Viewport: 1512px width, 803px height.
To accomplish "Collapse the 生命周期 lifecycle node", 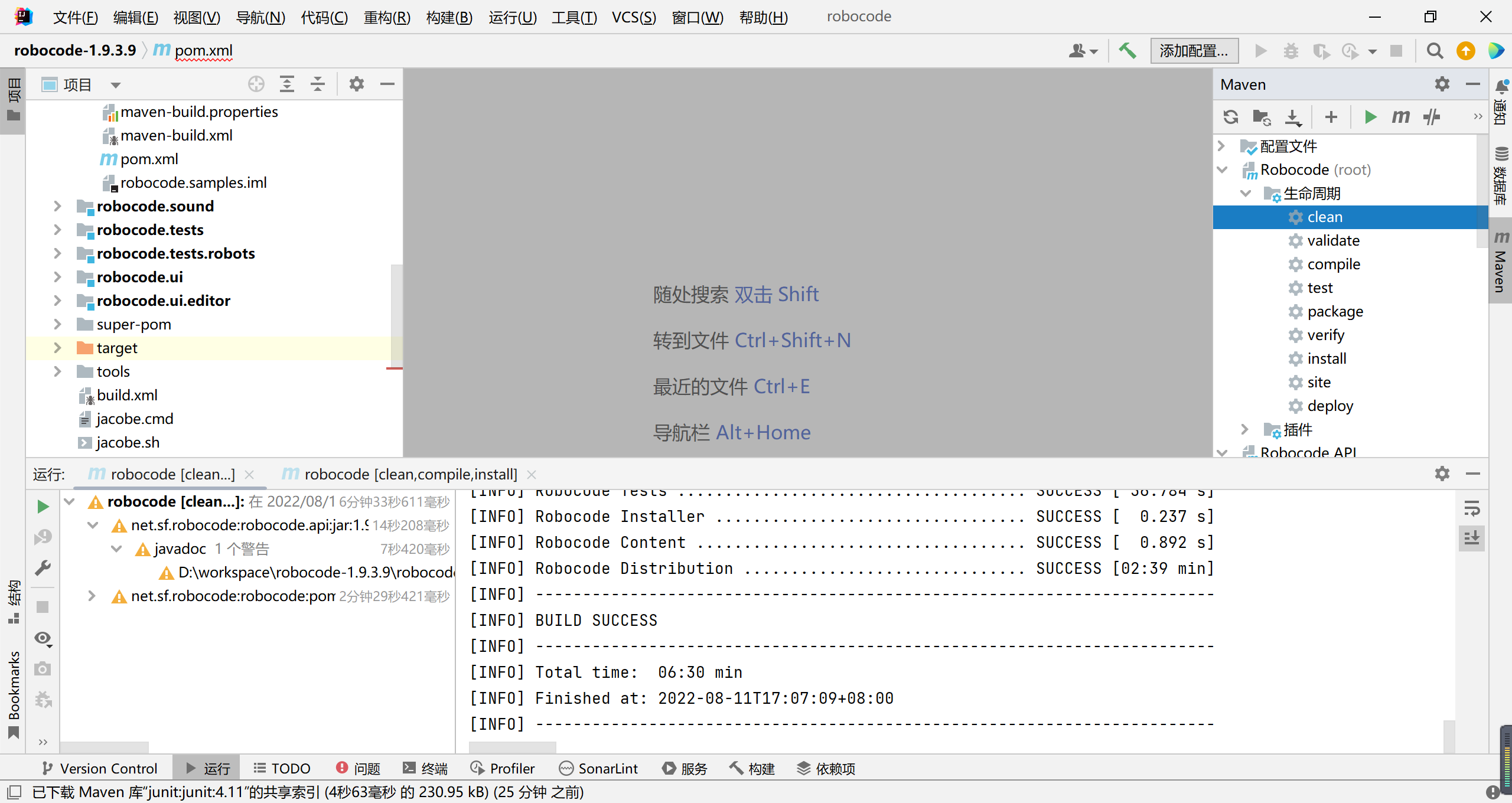I will pos(1246,193).
